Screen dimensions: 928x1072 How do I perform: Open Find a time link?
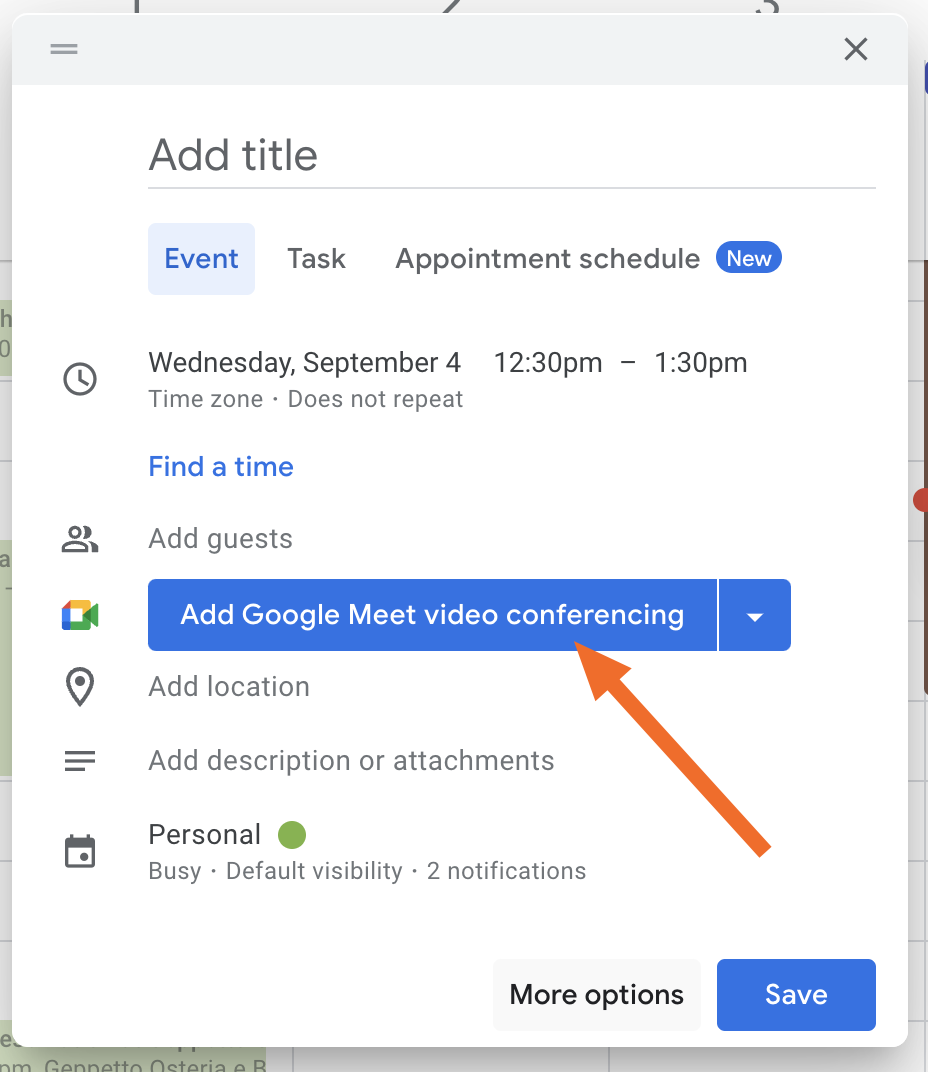pos(221,466)
